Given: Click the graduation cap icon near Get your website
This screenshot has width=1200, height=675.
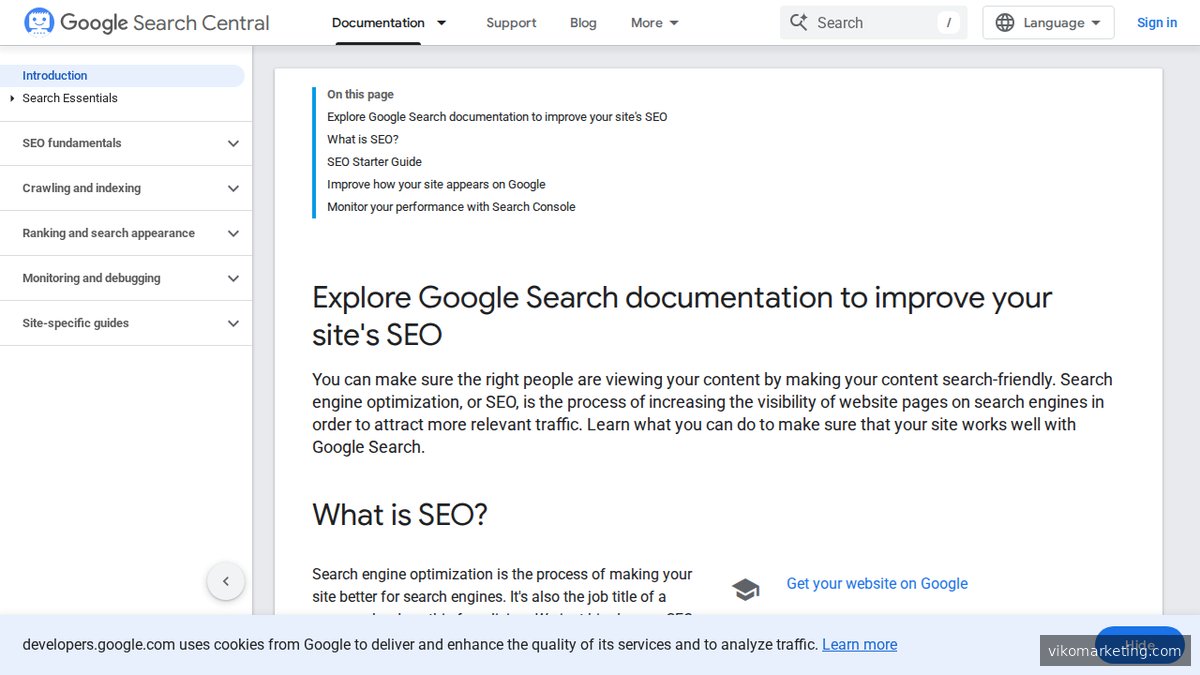Looking at the screenshot, I should click(x=746, y=589).
